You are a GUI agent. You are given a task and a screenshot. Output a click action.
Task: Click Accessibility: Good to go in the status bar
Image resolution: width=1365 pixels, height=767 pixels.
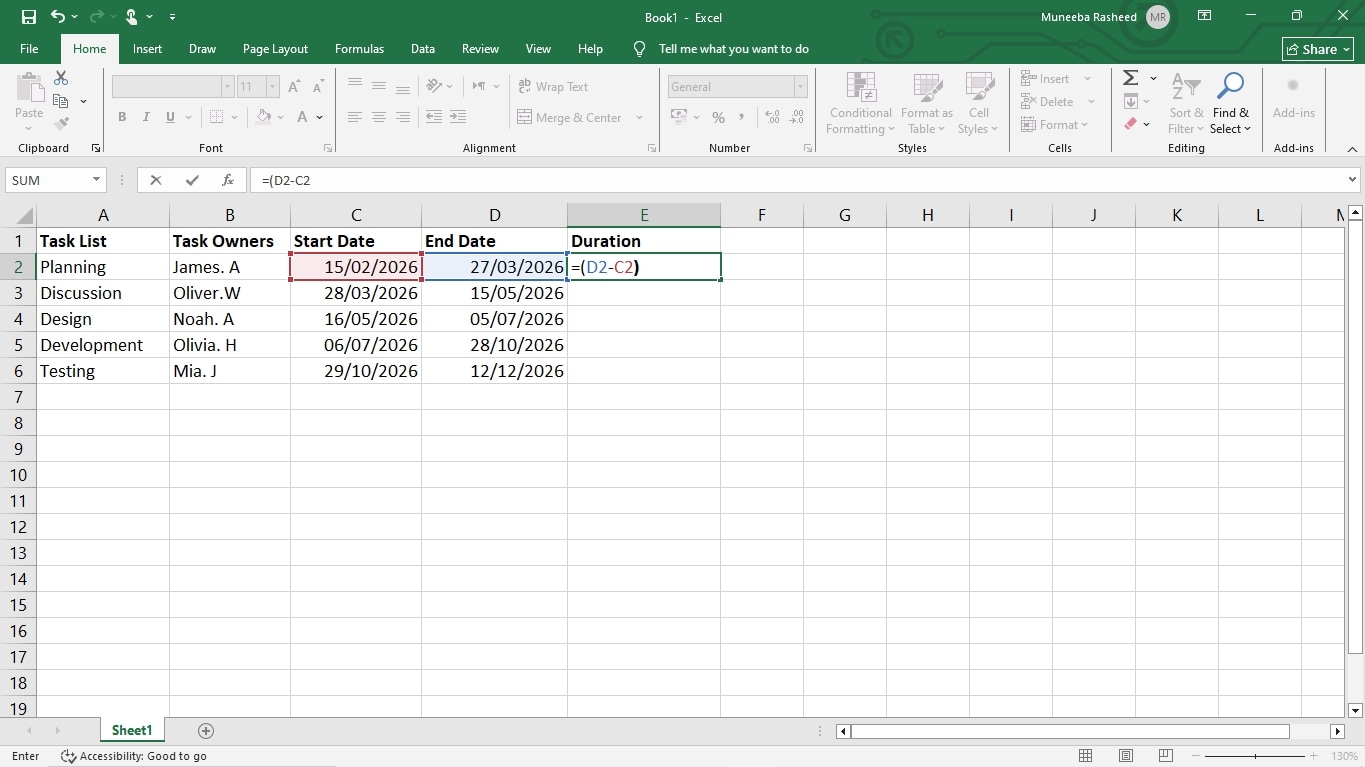coord(134,756)
